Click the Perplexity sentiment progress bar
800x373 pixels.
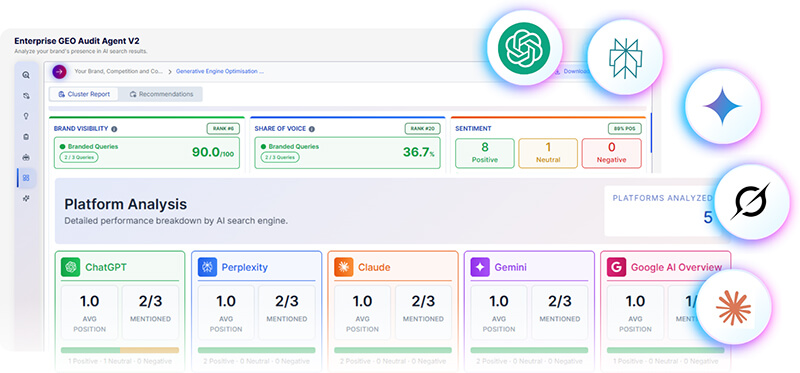(x=257, y=351)
